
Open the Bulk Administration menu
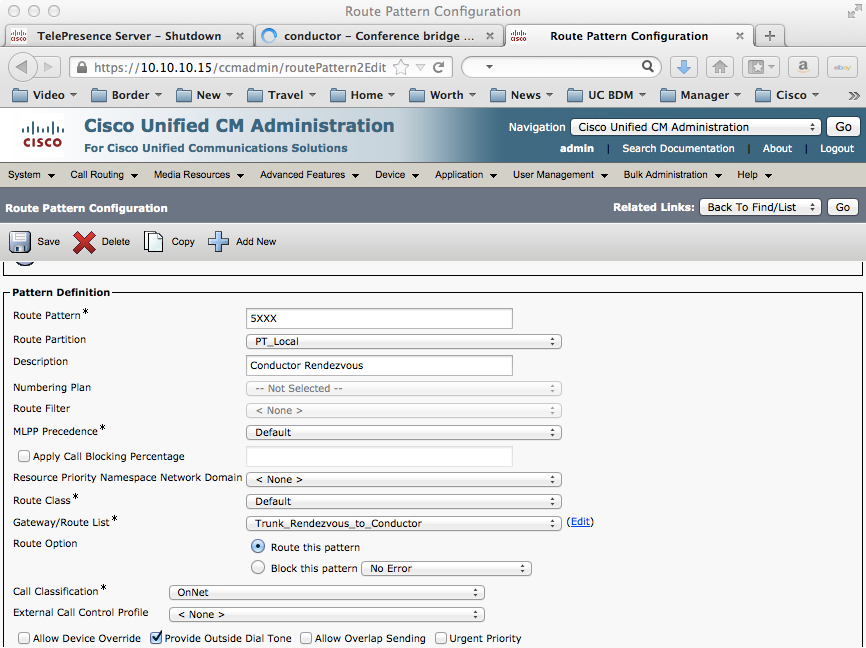click(x=673, y=175)
